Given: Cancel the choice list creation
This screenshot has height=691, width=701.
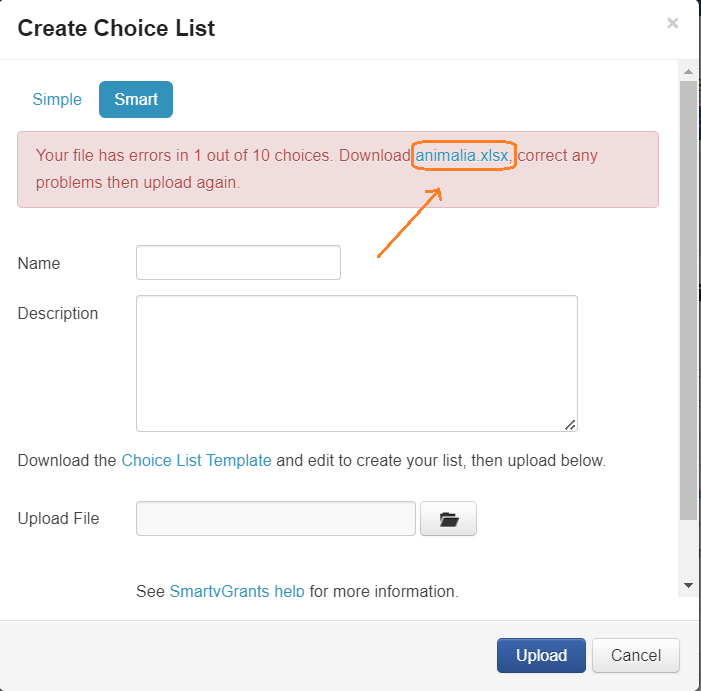Looking at the screenshot, I should [x=636, y=656].
